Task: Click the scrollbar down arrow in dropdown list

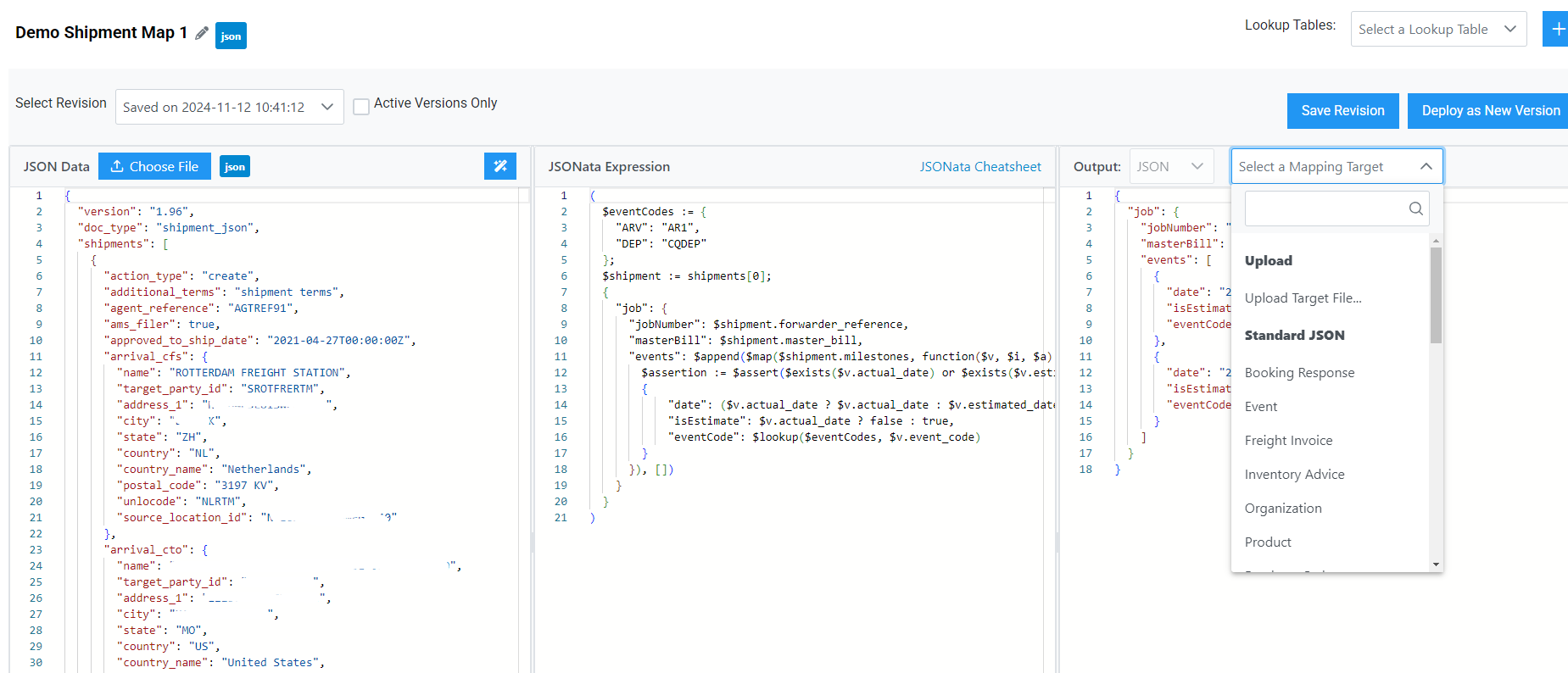Action: coord(1436,565)
